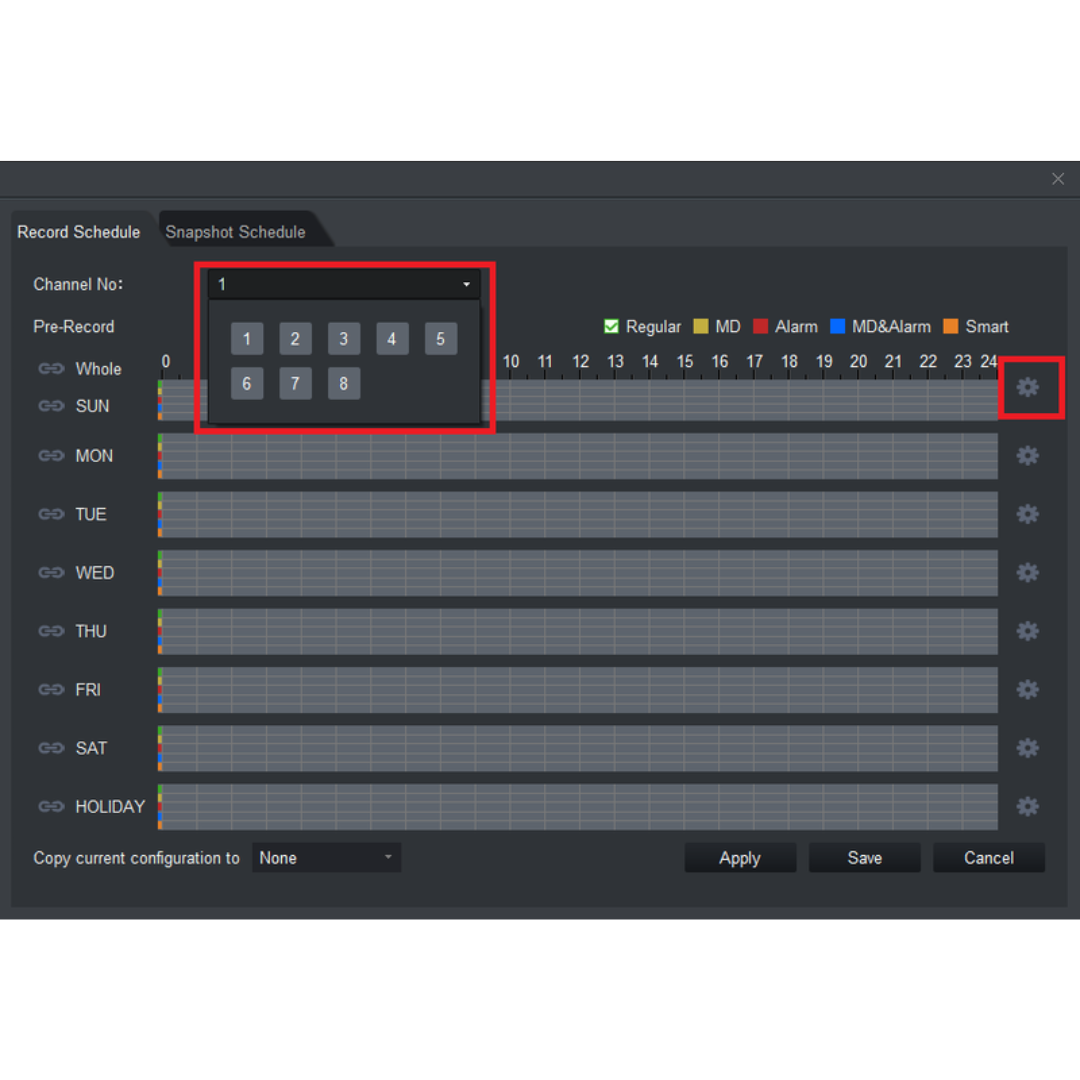The height and width of the screenshot is (1080, 1080).
Task: Select the MD&Alarm record type box
Action: 838,326
